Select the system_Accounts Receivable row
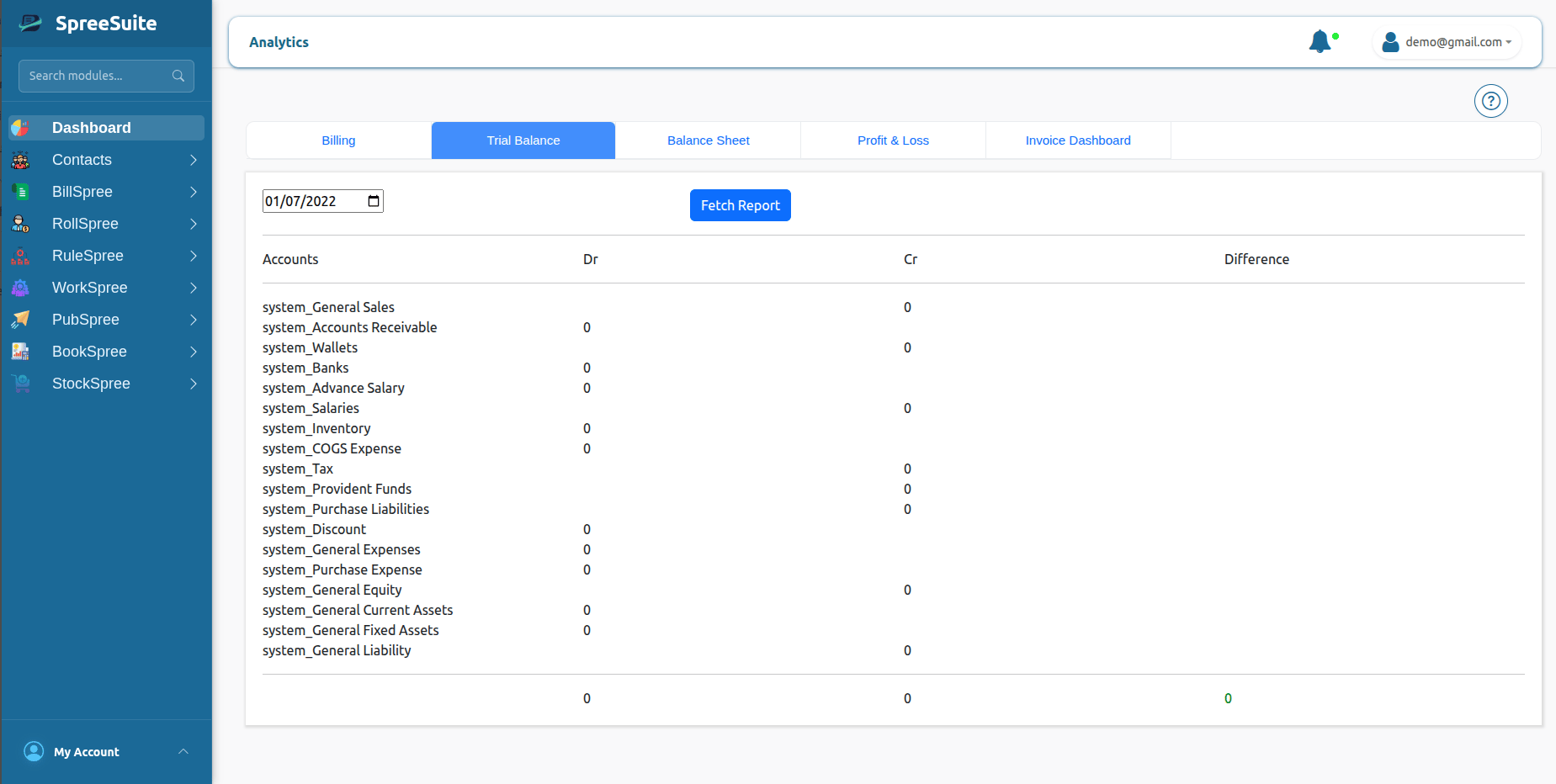The image size is (1556, 784). [349, 327]
